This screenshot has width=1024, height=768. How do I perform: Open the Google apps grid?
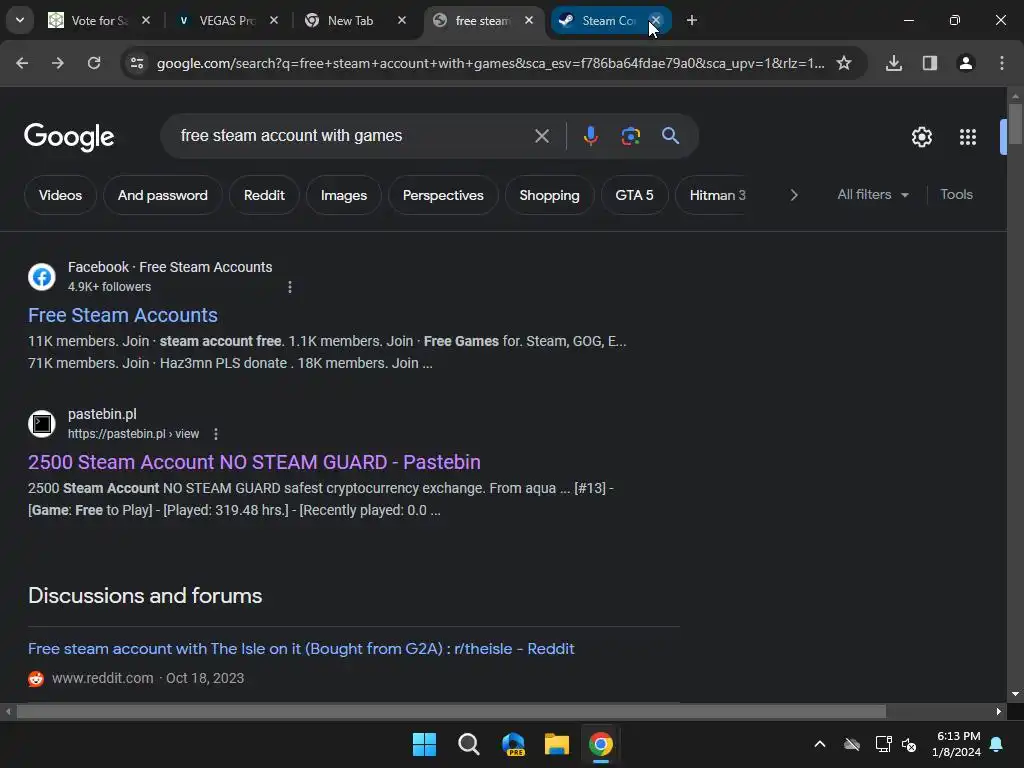point(968,136)
